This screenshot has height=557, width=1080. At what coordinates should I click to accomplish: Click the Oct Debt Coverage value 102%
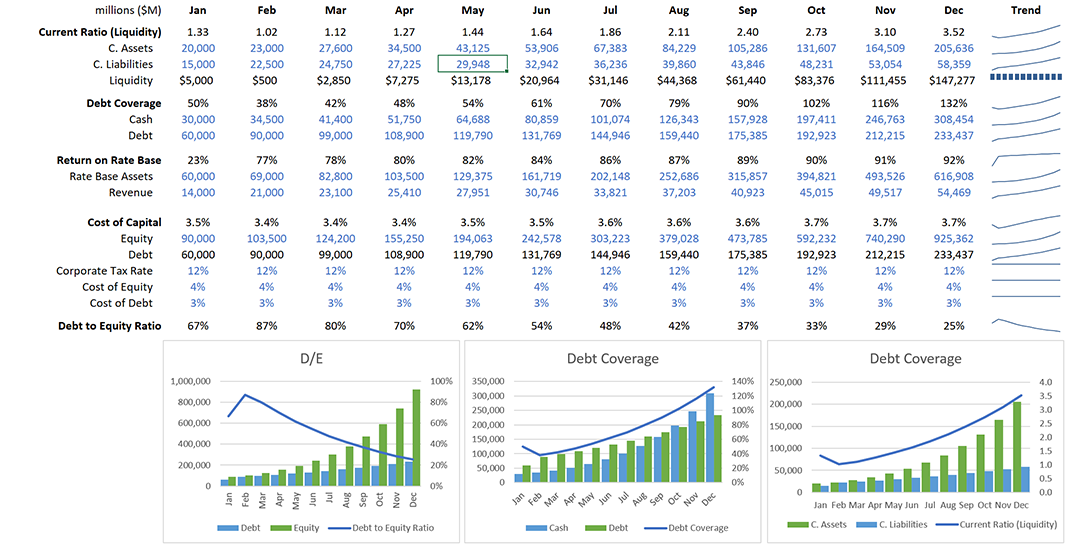[x=816, y=103]
